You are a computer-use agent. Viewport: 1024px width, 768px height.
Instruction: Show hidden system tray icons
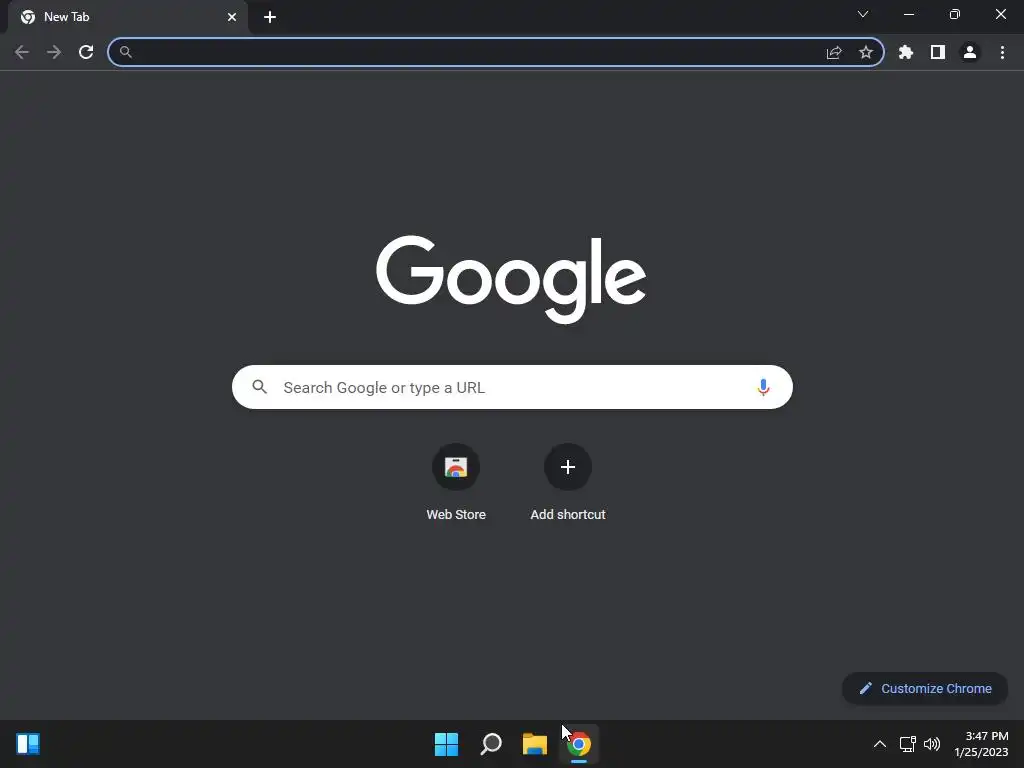(x=880, y=744)
